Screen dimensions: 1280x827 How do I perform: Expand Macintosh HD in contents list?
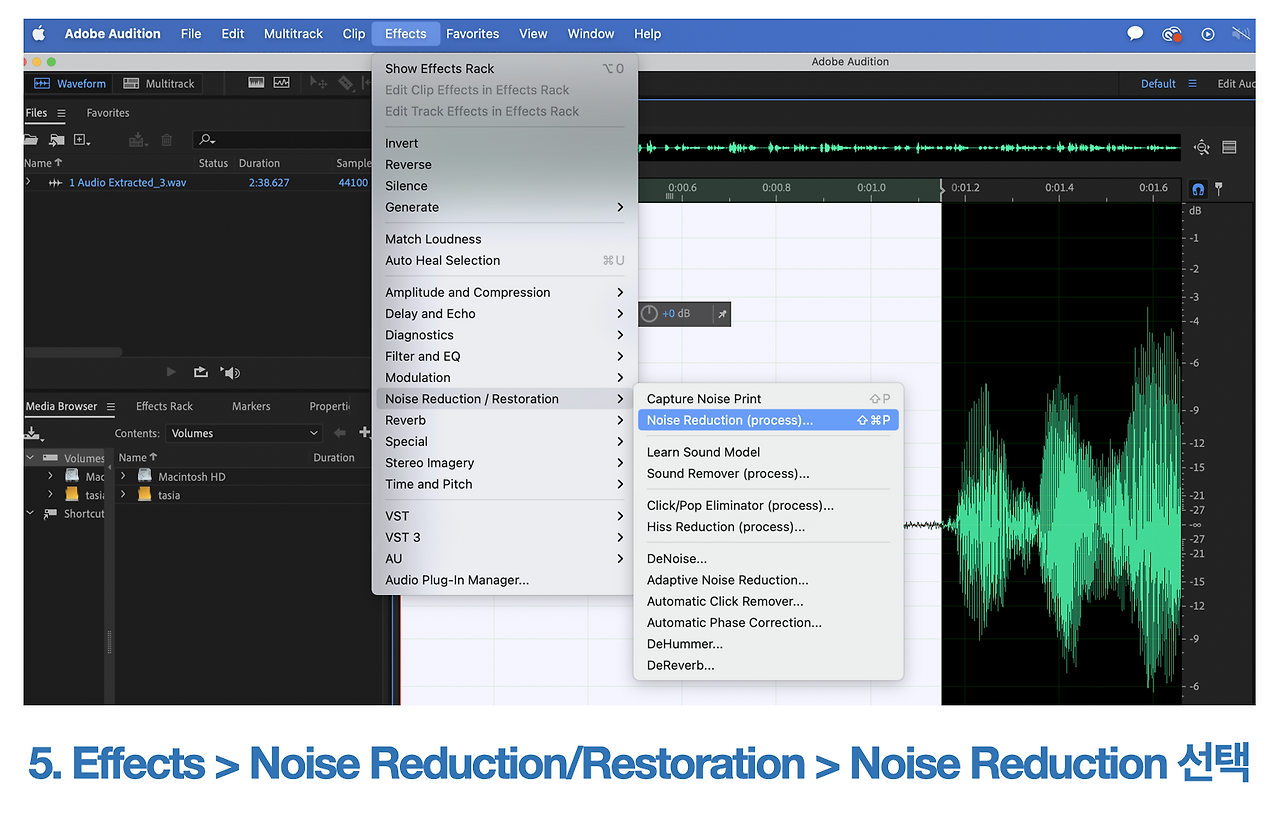coord(123,476)
